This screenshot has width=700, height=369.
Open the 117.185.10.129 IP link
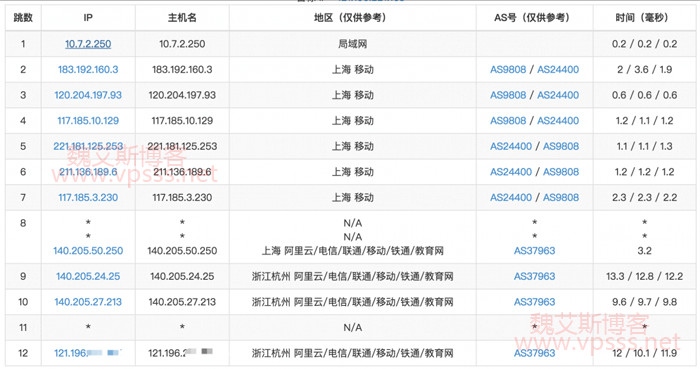point(88,120)
